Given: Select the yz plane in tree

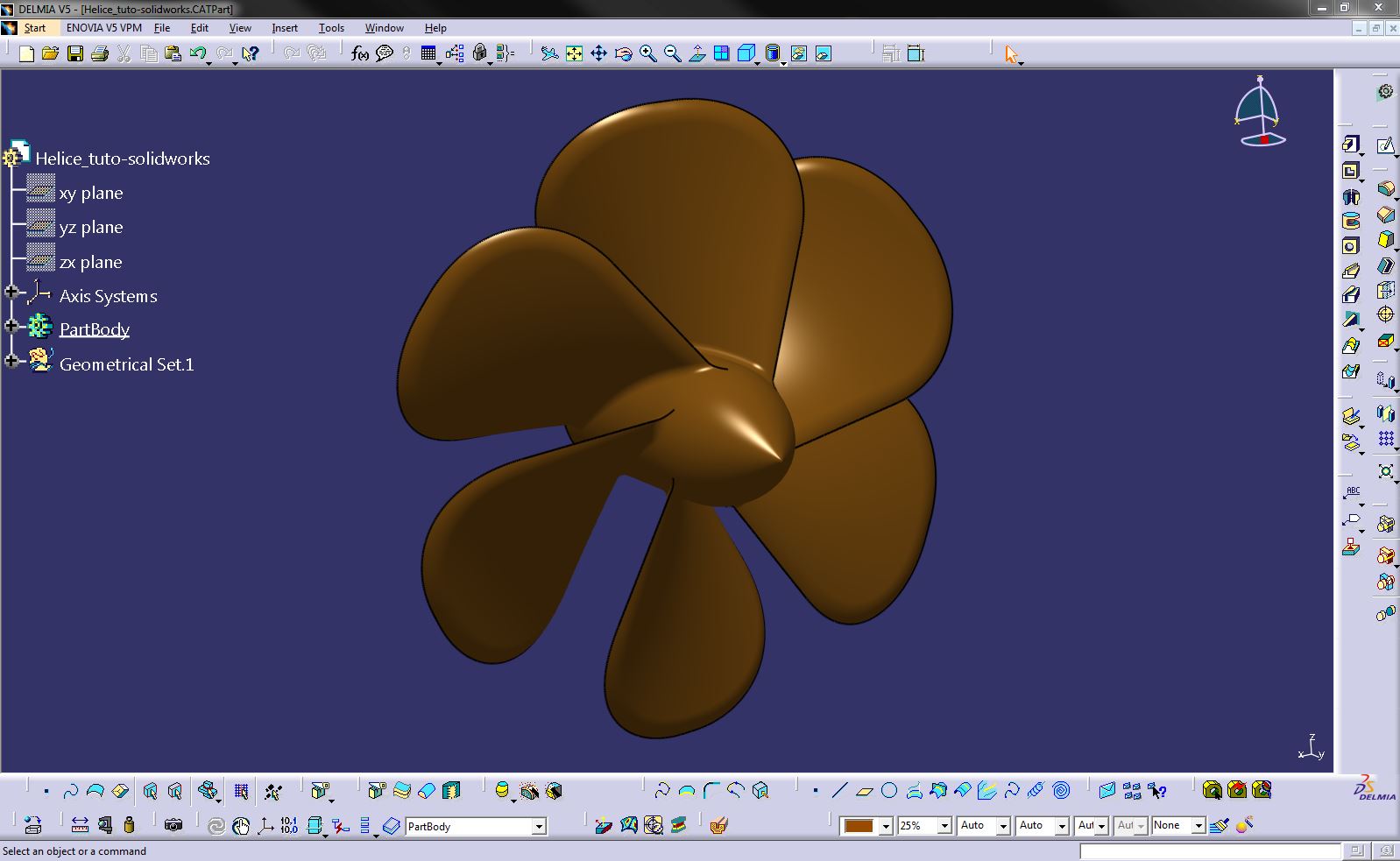Looking at the screenshot, I should (x=91, y=227).
